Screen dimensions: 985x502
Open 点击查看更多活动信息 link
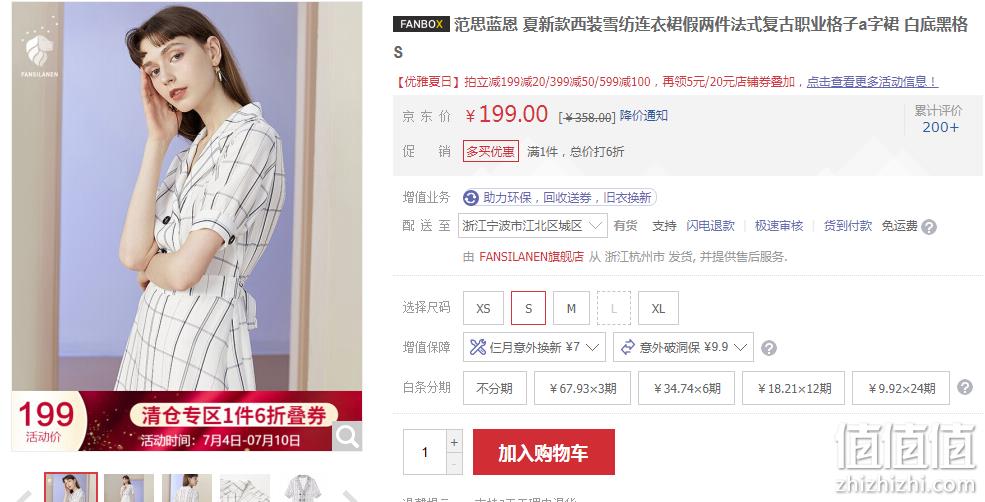click(x=873, y=82)
